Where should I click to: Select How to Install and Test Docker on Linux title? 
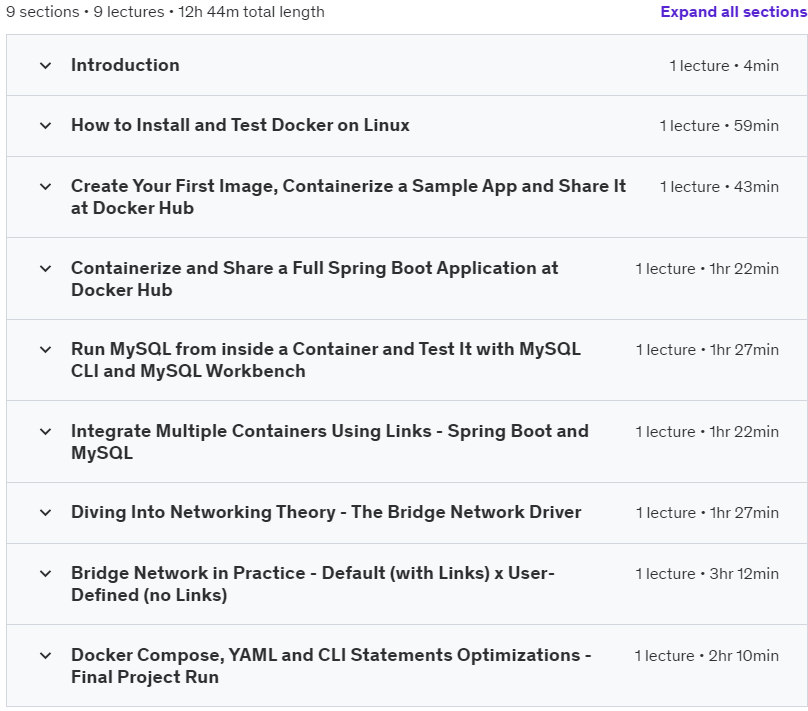coord(240,125)
